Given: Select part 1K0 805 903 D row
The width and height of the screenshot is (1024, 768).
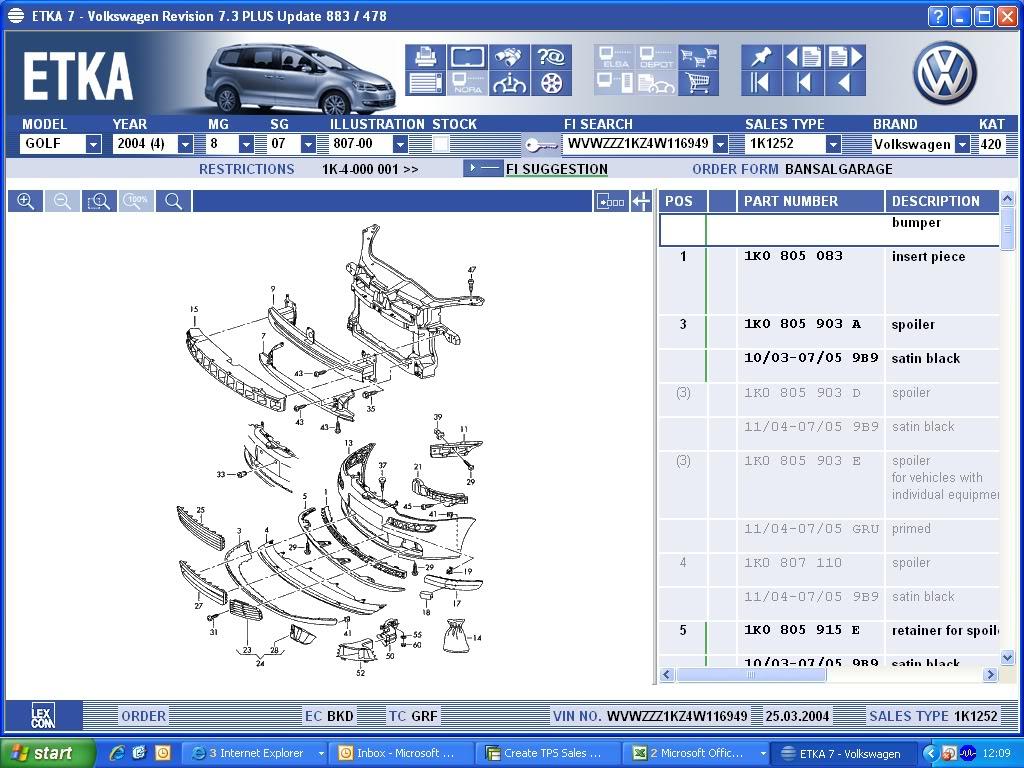Looking at the screenshot, I should [829, 400].
